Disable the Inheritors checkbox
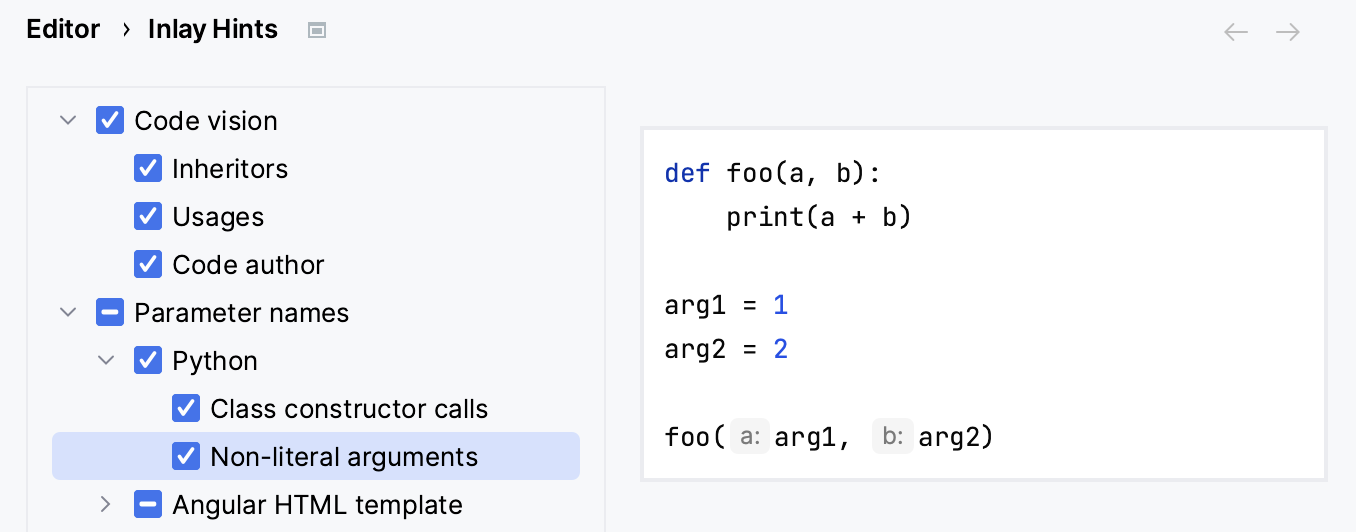 pyautogui.click(x=148, y=169)
